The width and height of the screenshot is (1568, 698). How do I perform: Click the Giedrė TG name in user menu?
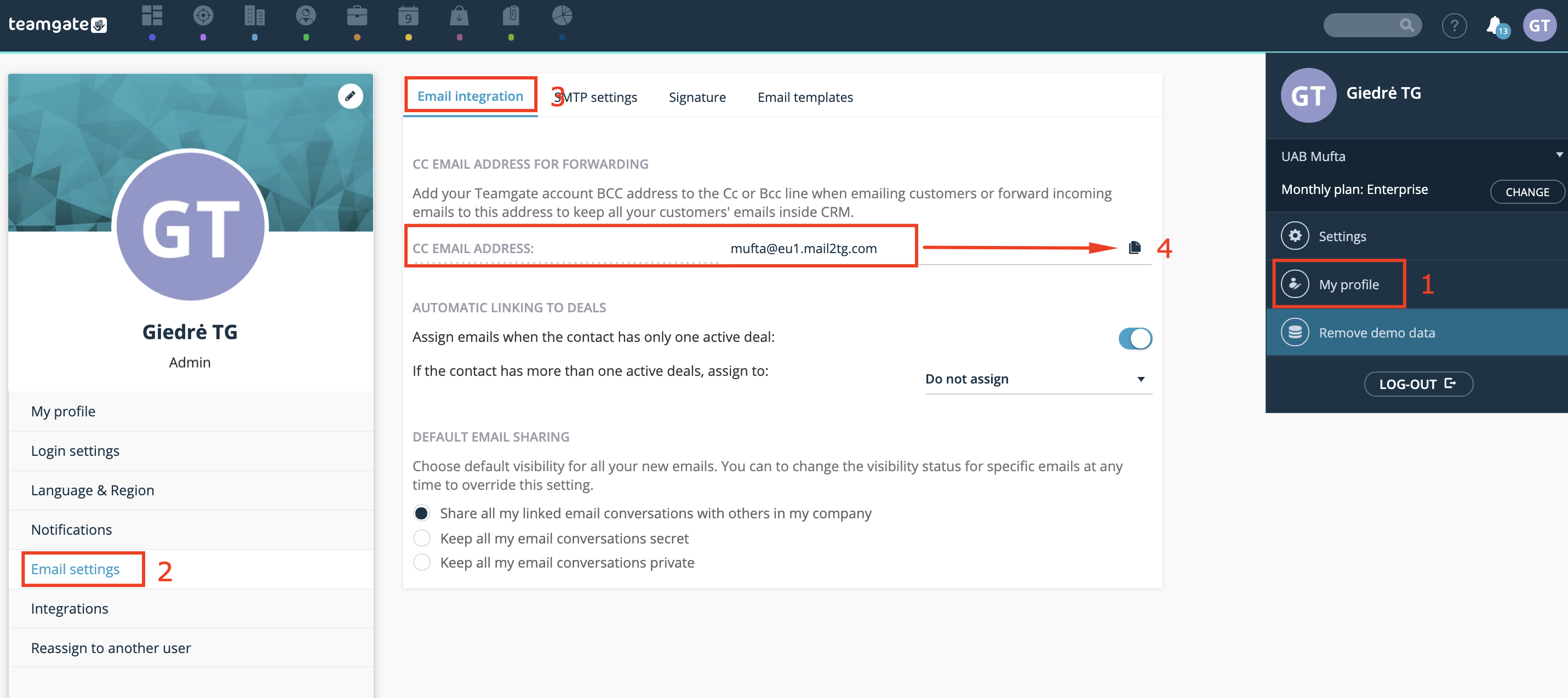[x=1383, y=93]
